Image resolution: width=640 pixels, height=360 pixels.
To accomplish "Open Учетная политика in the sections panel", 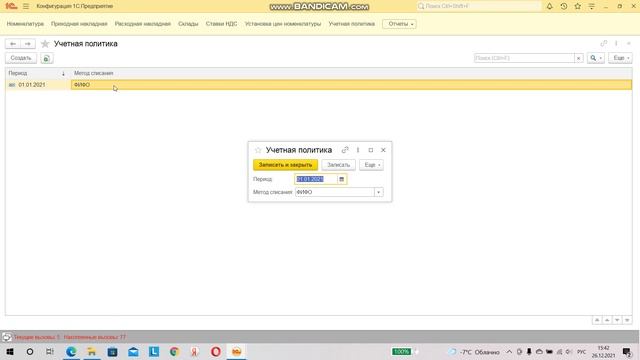I will click(x=351, y=24).
